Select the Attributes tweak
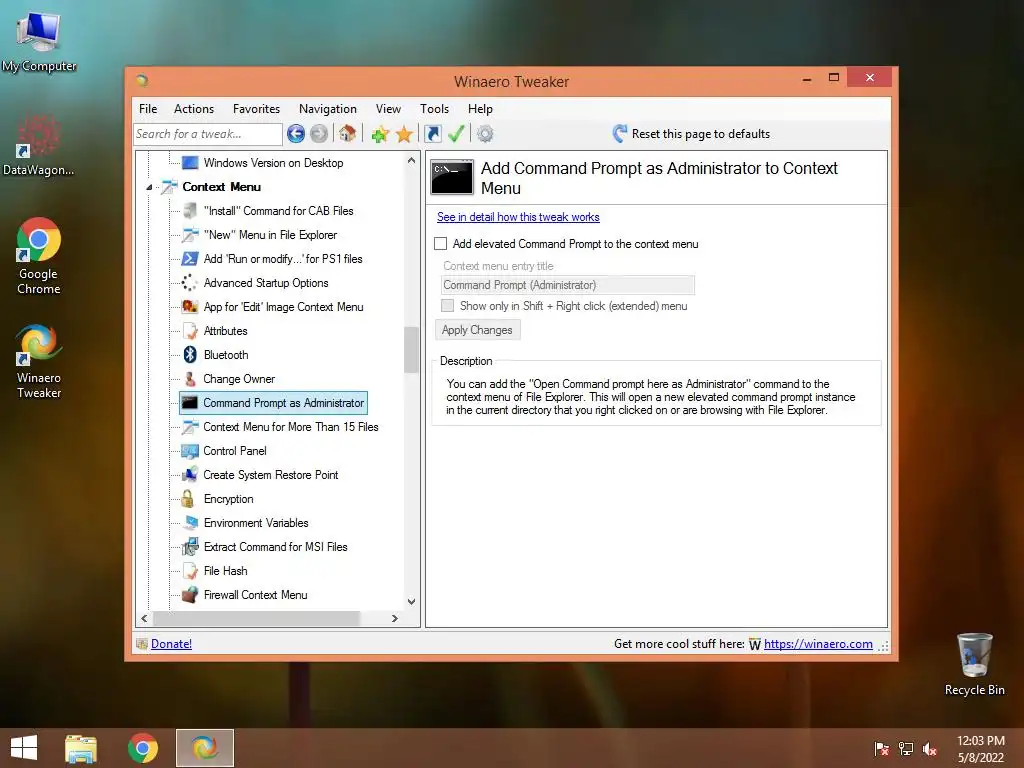The image size is (1024, 768). pos(225,331)
